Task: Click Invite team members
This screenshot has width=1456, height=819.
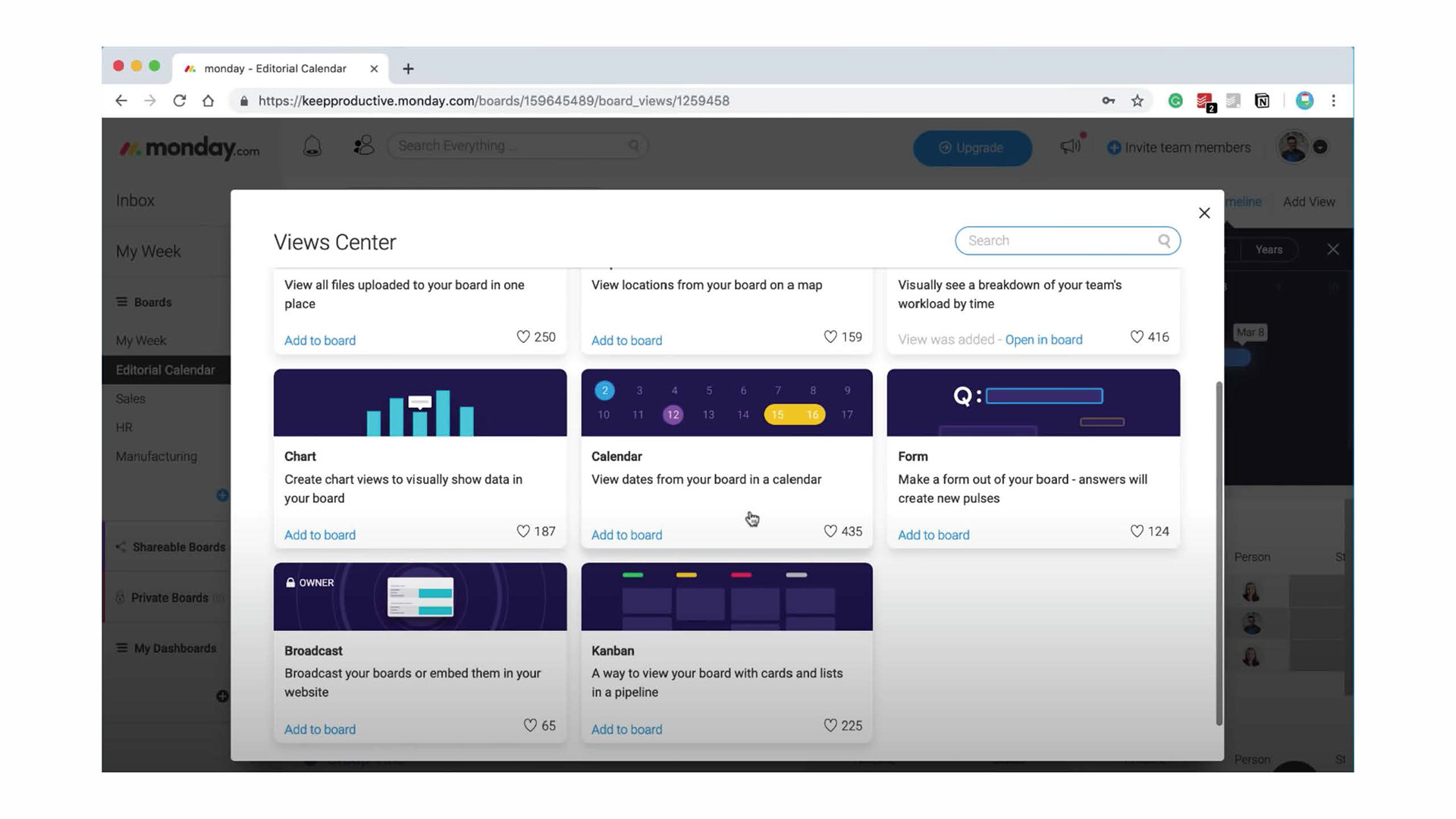Action: (x=1179, y=148)
